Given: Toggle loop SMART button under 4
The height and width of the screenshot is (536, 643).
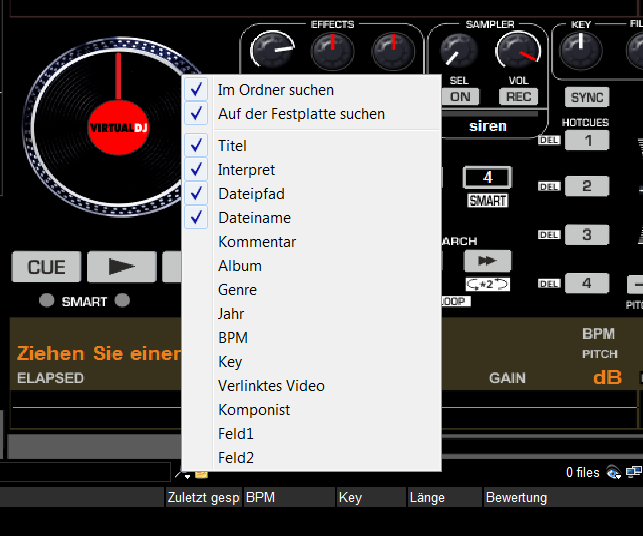Looking at the screenshot, I should point(488,201).
